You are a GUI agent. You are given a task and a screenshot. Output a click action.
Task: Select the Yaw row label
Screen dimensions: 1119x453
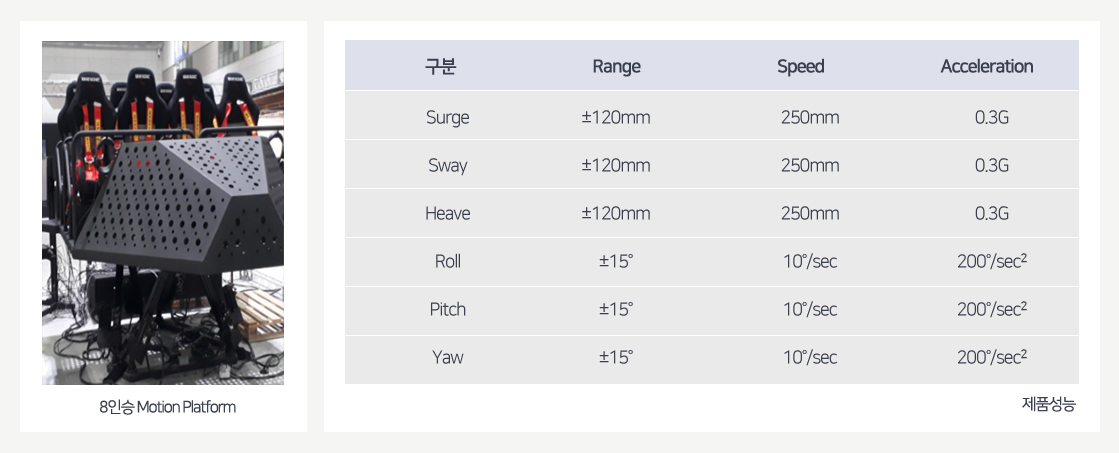(x=447, y=357)
